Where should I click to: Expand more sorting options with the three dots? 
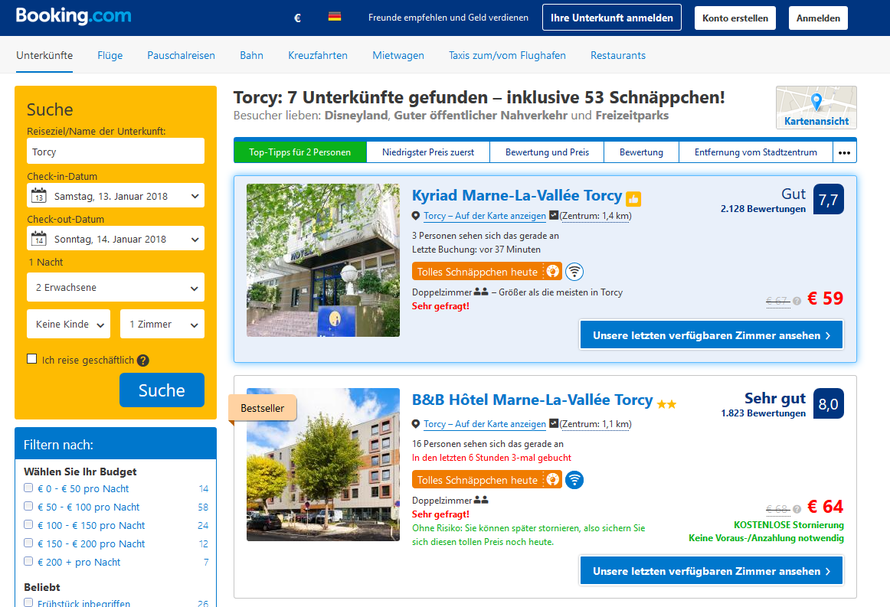tap(845, 152)
